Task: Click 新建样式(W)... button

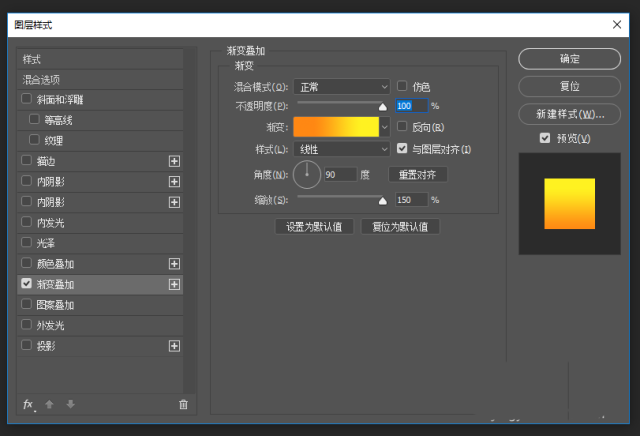Action: pyautogui.click(x=569, y=114)
